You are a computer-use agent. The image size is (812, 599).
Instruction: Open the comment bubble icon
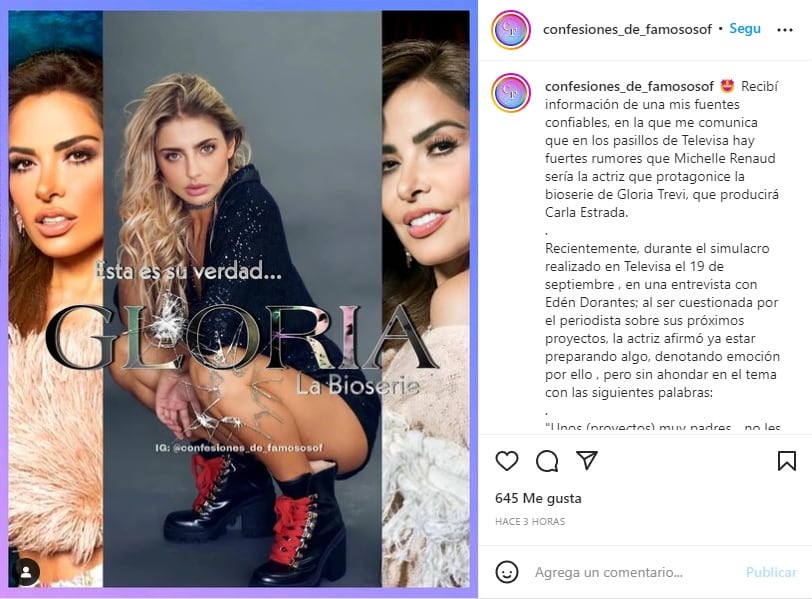[547, 461]
